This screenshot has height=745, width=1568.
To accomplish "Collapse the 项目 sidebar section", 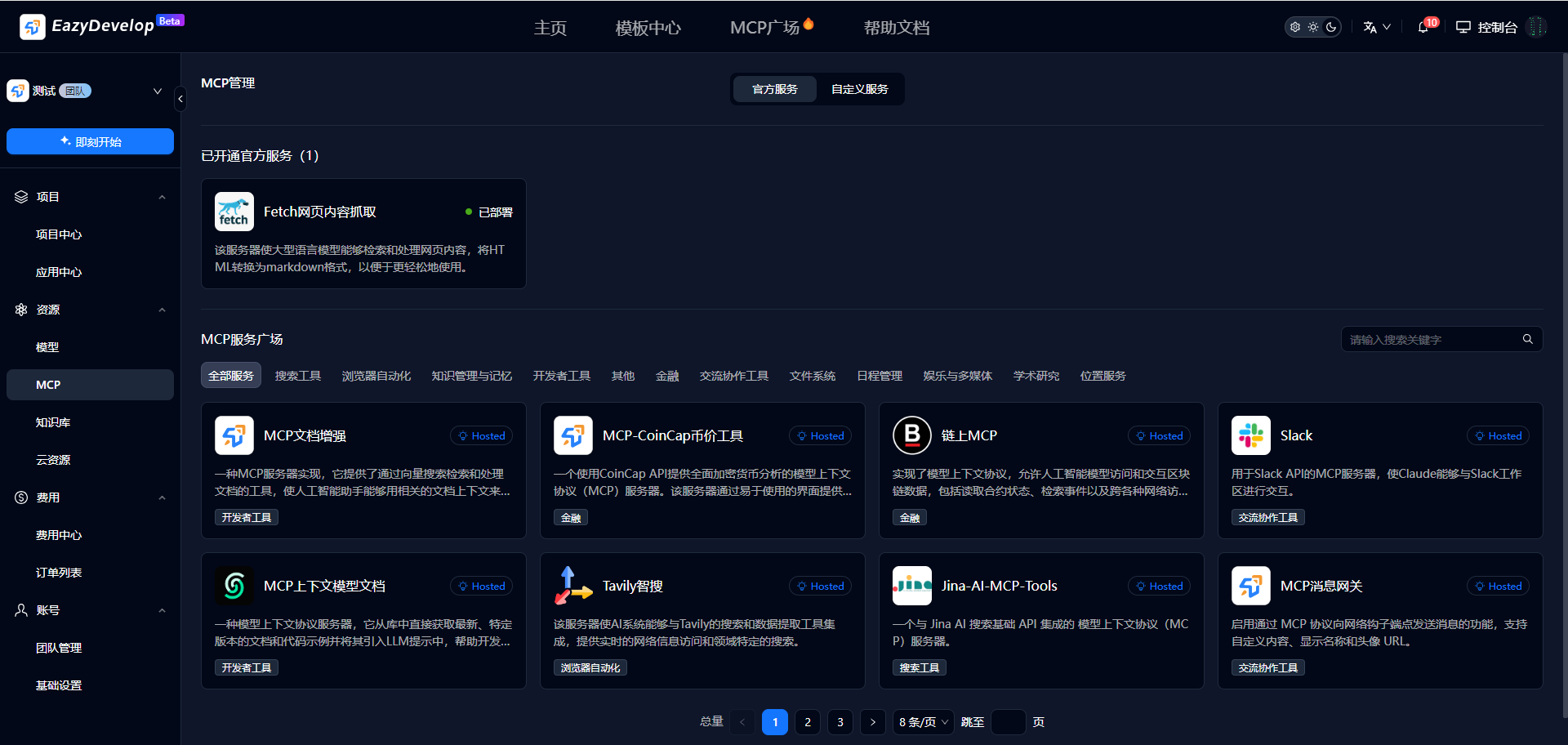I will (x=162, y=197).
